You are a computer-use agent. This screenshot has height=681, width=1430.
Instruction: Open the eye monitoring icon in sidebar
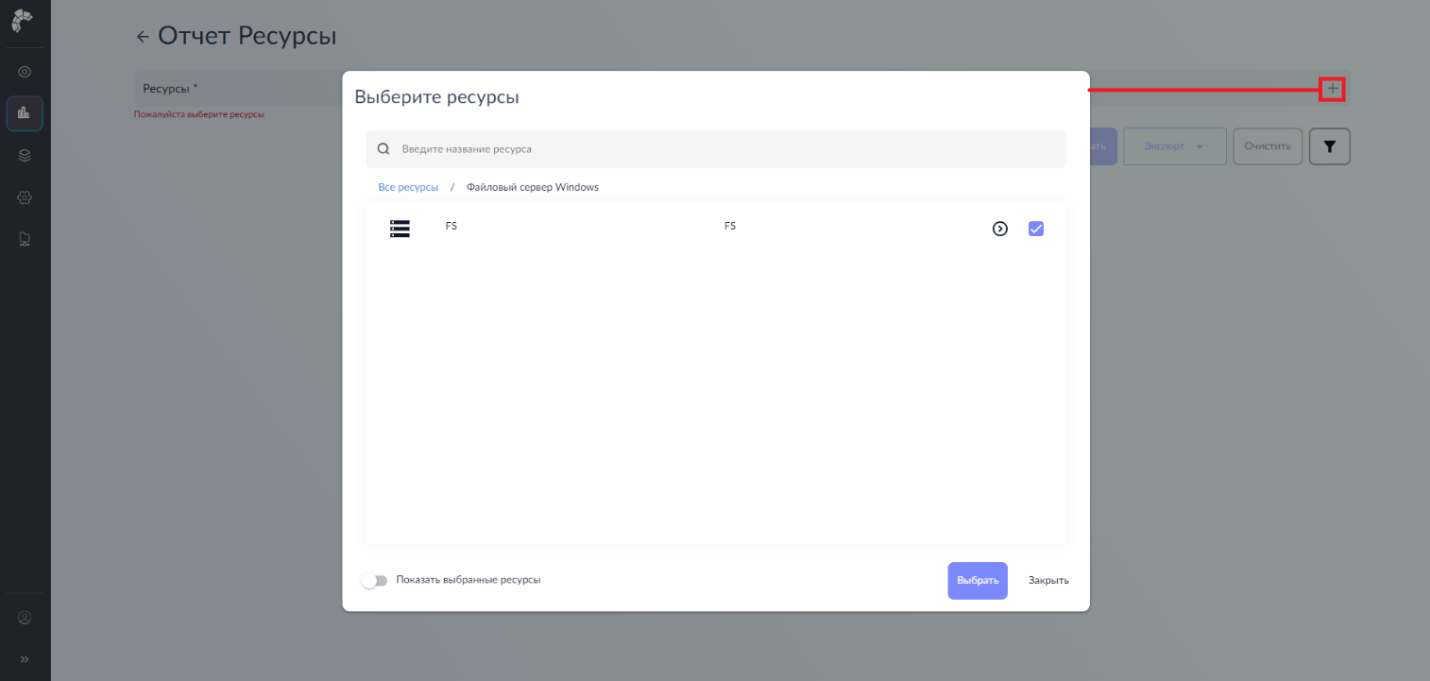pos(25,72)
